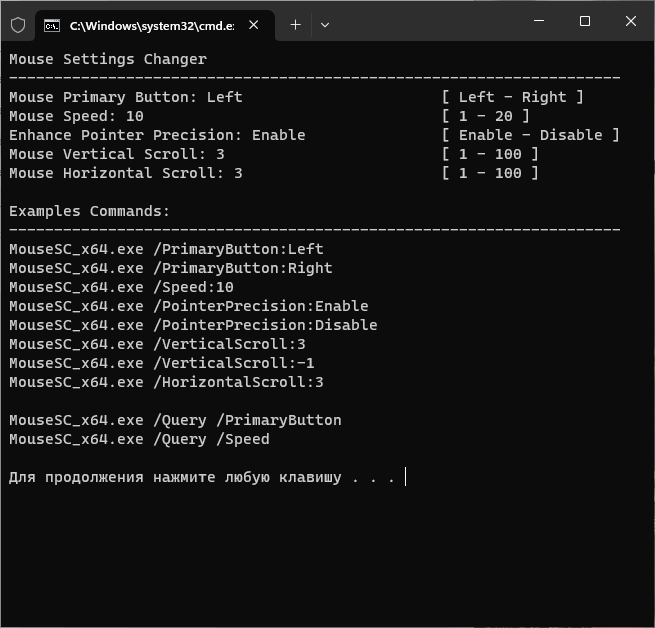Close the cmd.exe tab

pyautogui.click(x=255, y=25)
